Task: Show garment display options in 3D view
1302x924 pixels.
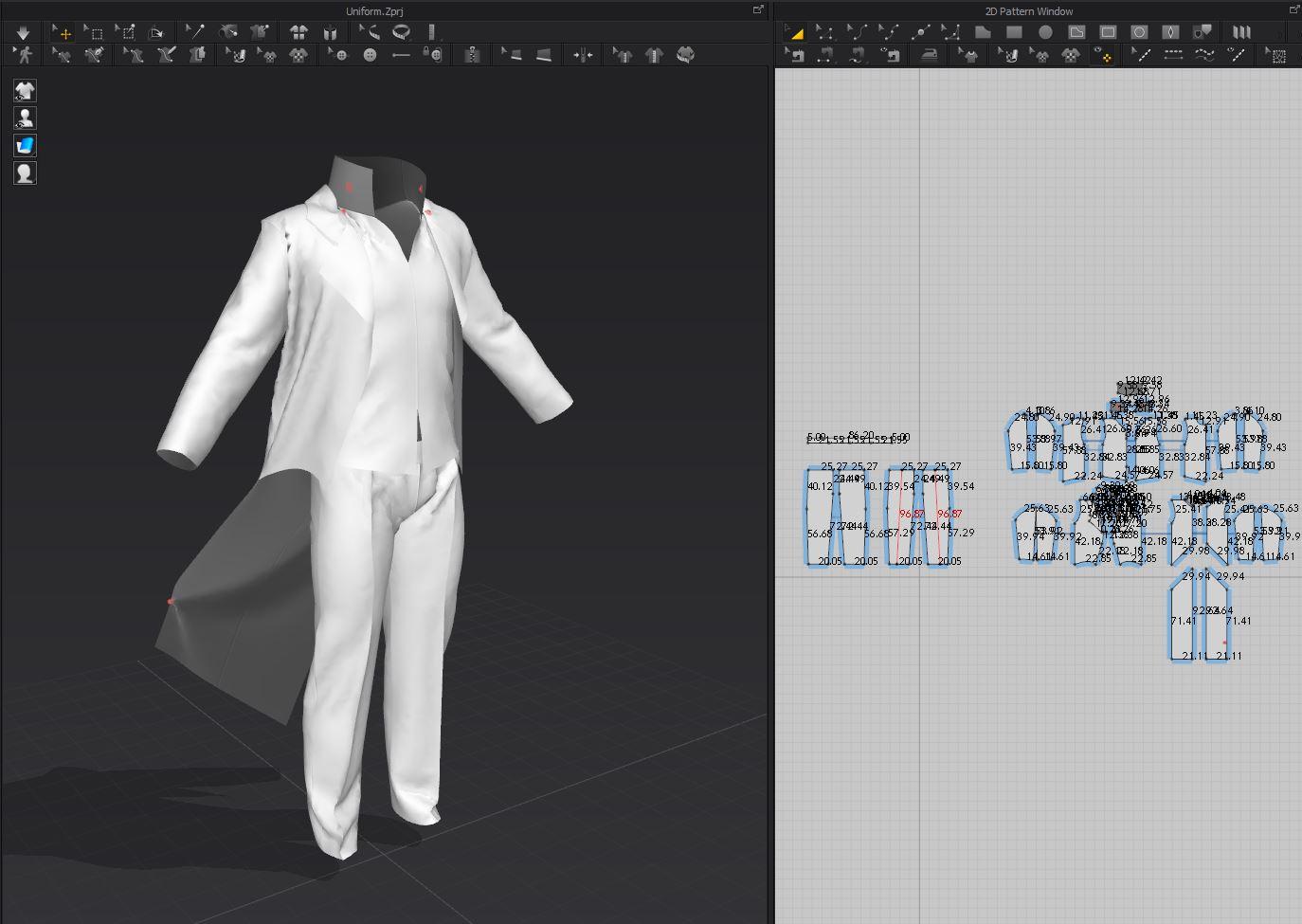Action: click(25, 91)
